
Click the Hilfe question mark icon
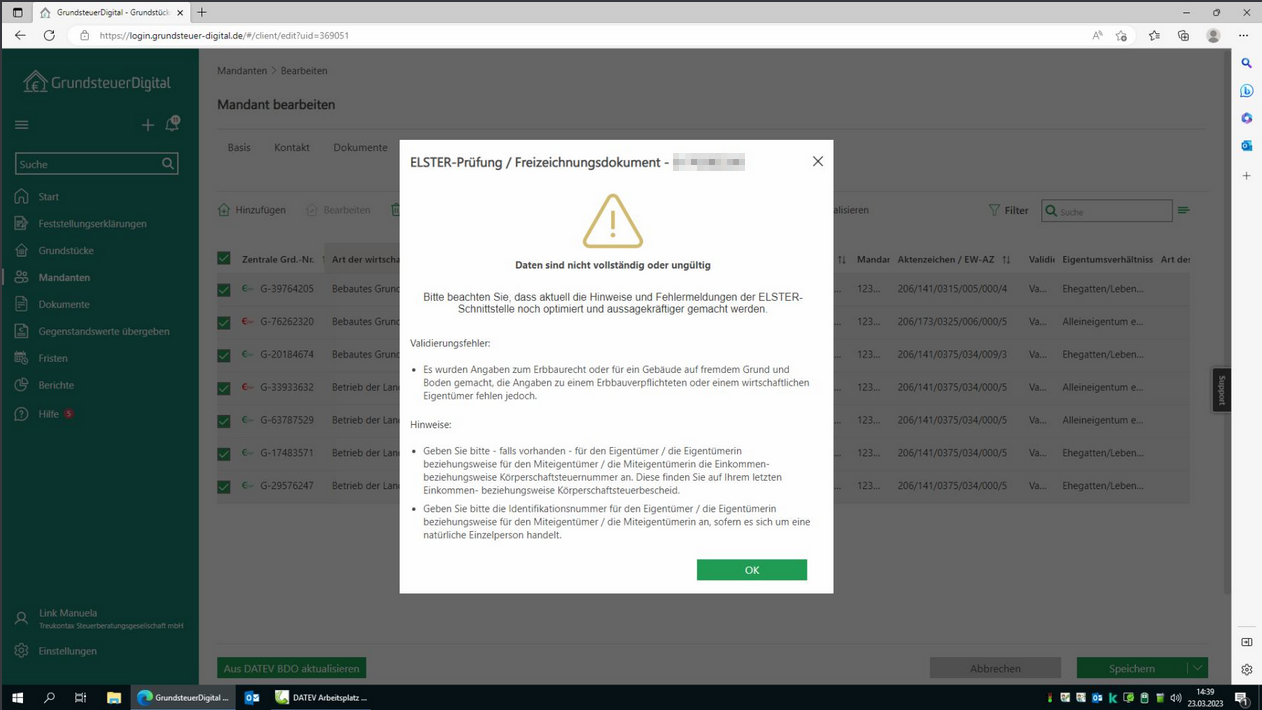[22, 414]
